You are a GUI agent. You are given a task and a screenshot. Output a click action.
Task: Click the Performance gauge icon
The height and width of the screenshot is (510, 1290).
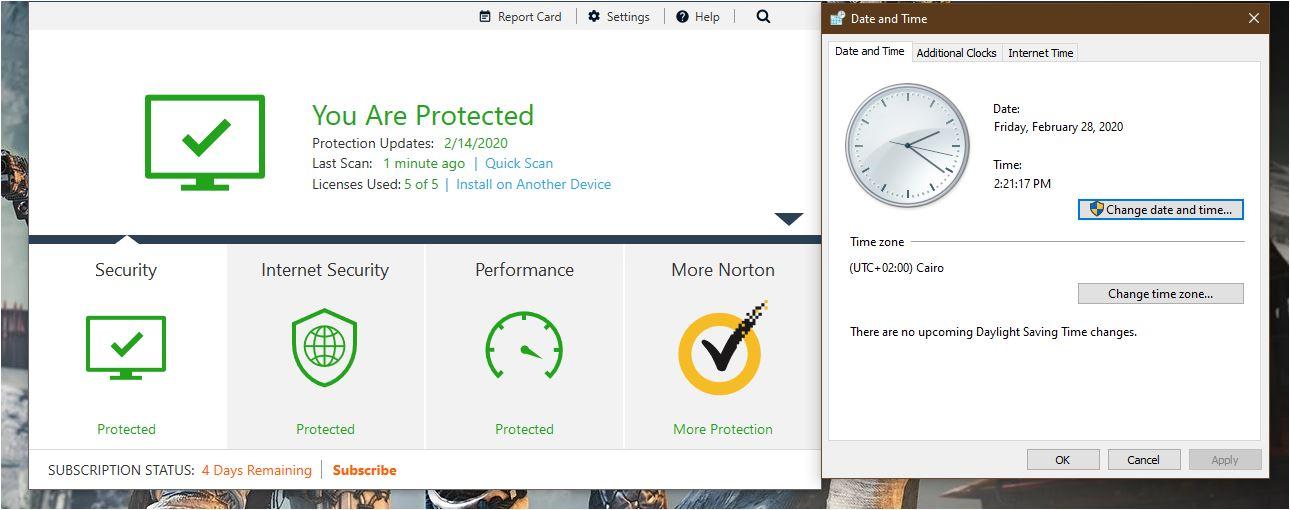tap(524, 347)
